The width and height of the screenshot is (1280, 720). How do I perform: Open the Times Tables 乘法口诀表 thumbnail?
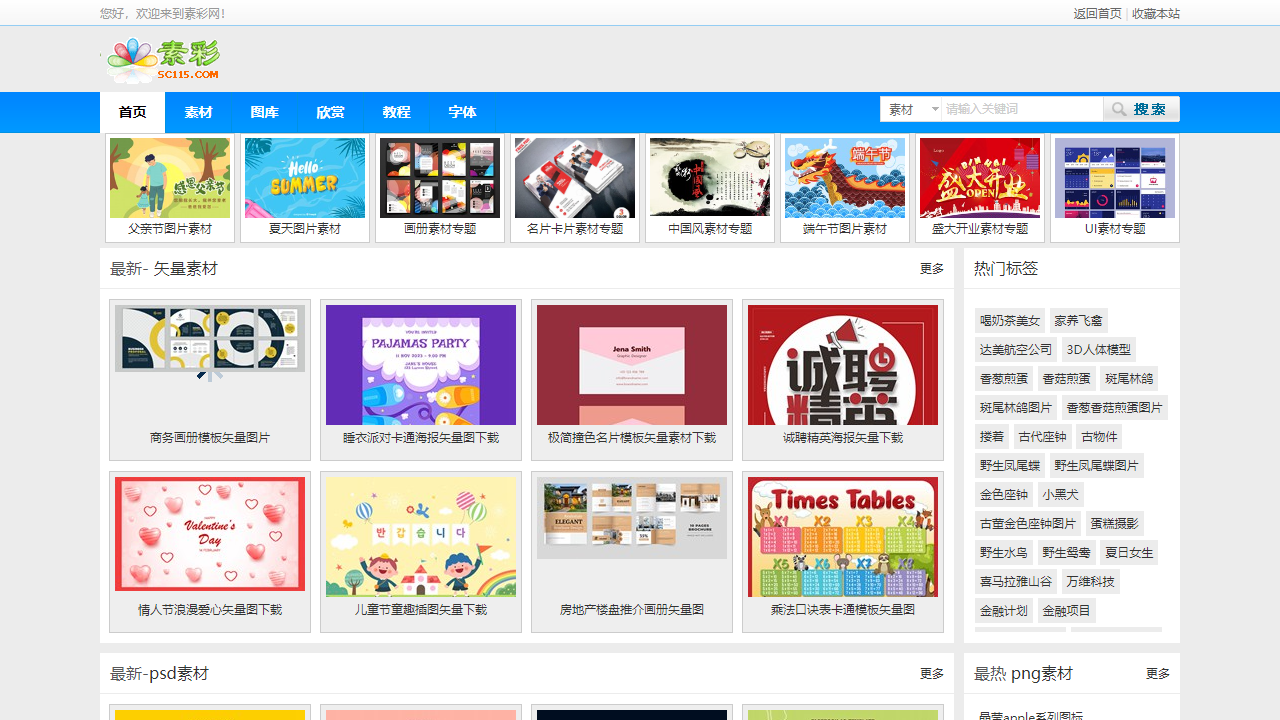(x=843, y=537)
